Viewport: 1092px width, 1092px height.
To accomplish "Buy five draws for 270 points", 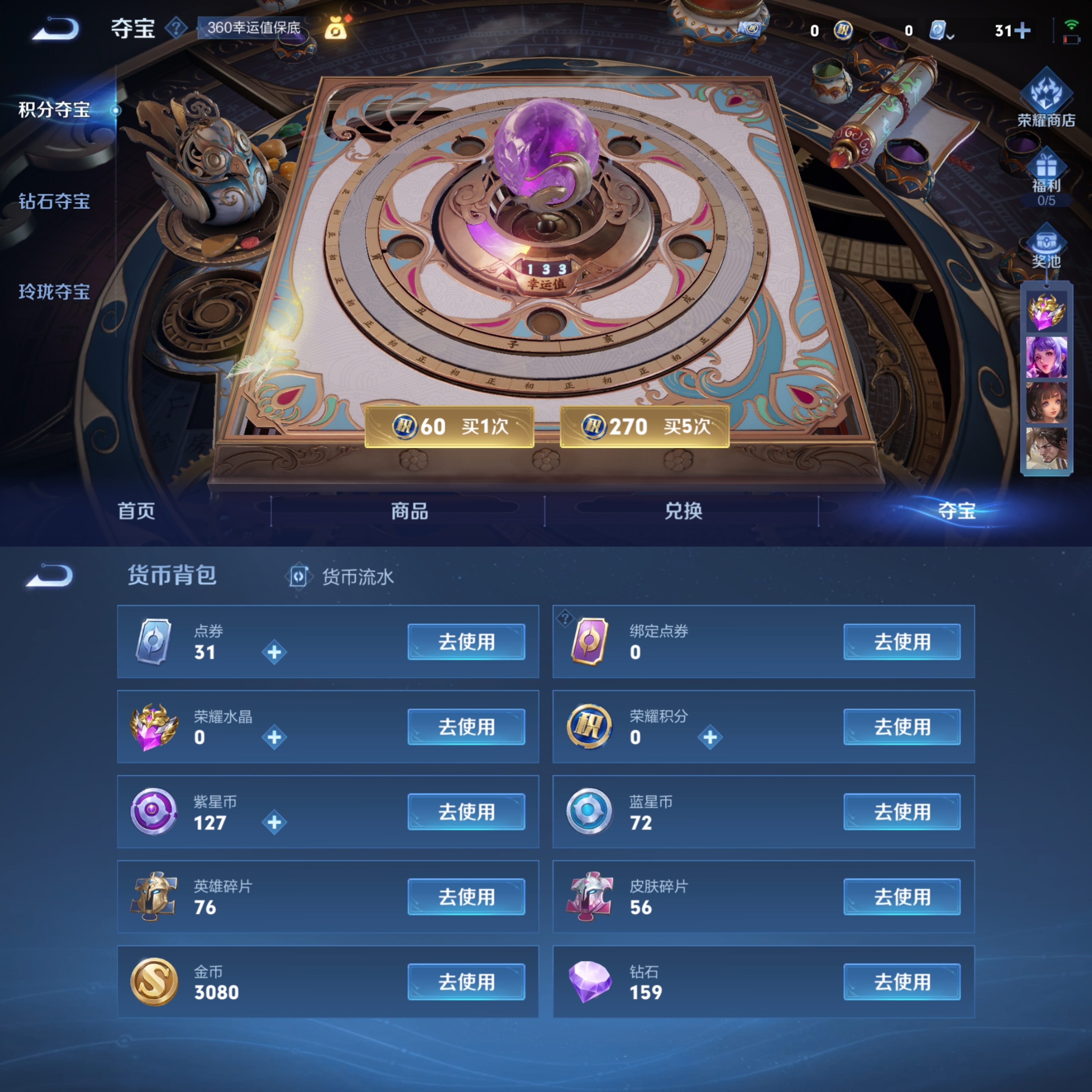I will (x=644, y=427).
